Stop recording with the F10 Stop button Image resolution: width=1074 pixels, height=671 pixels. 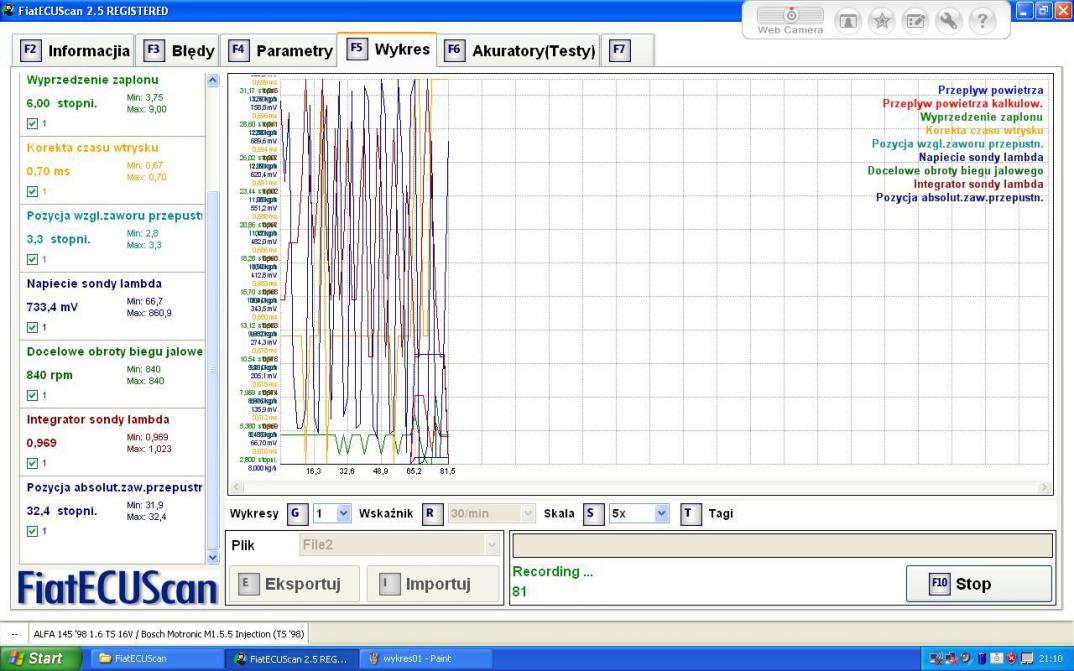pos(979,584)
